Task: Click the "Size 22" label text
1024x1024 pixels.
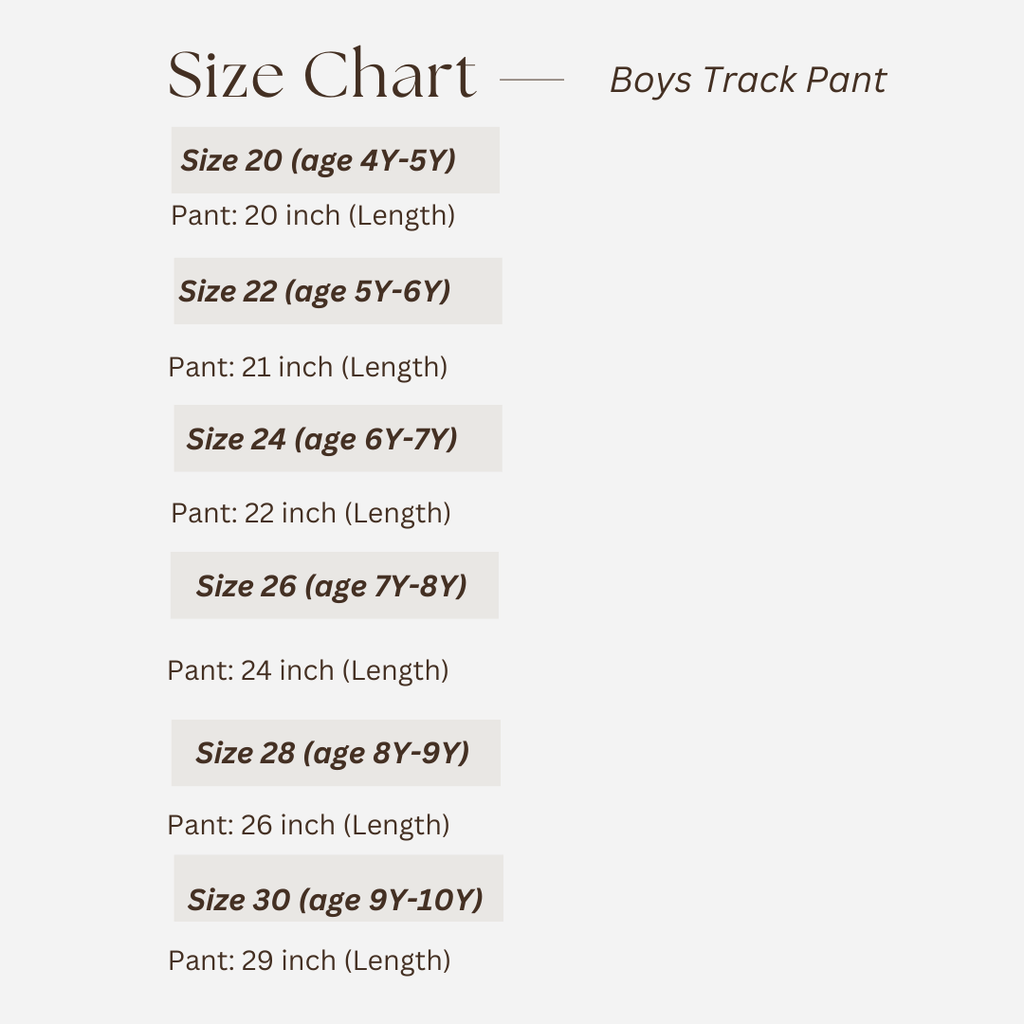Action: tap(227, 291)
